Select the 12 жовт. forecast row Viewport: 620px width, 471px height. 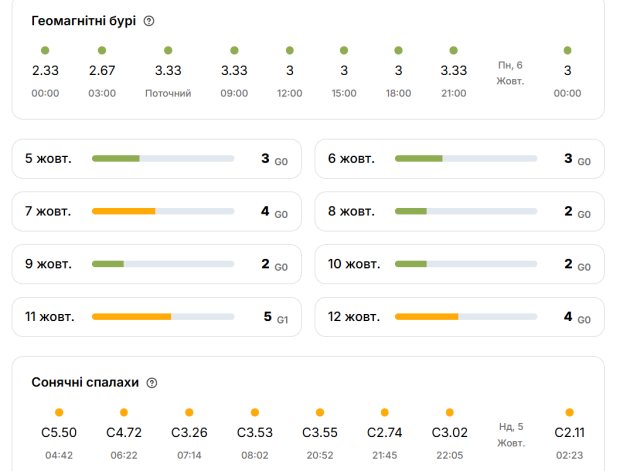click(459, 317)
